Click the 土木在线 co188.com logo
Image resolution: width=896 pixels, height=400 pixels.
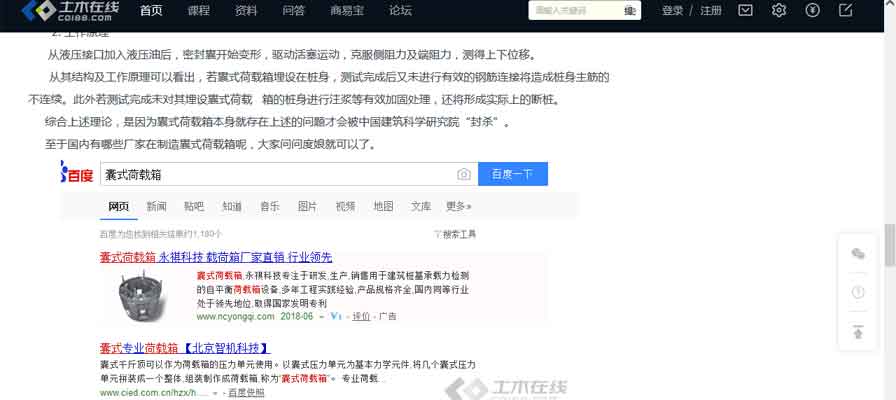point(70,11)
